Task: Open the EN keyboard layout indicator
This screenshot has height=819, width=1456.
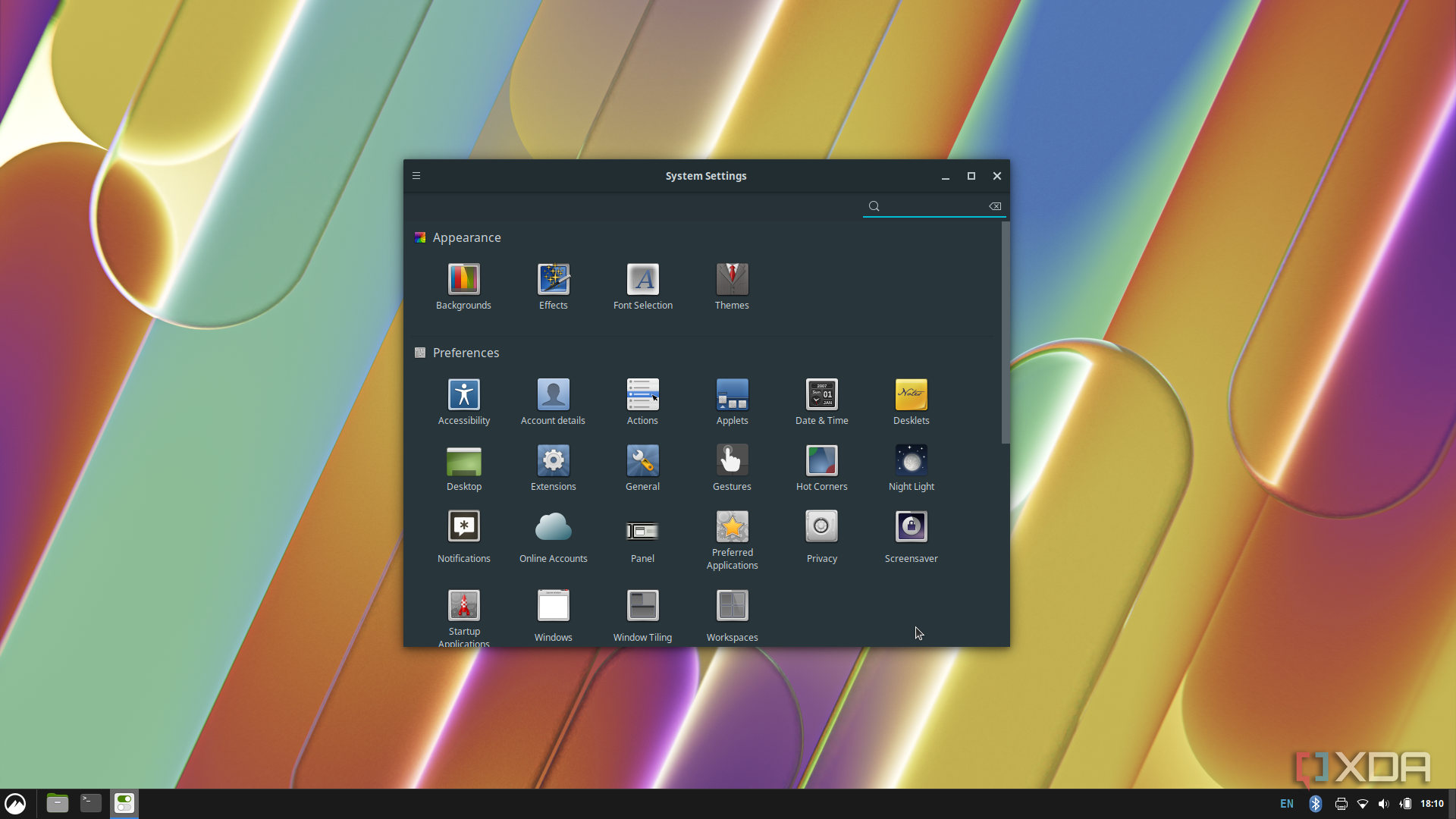Action: 1287,804
